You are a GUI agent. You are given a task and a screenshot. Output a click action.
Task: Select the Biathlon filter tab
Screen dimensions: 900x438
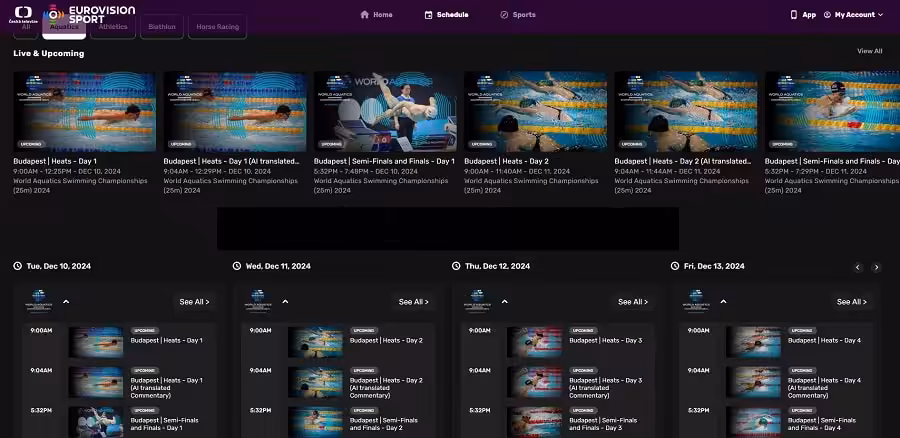pyautogui.click(x=162, y=27)
